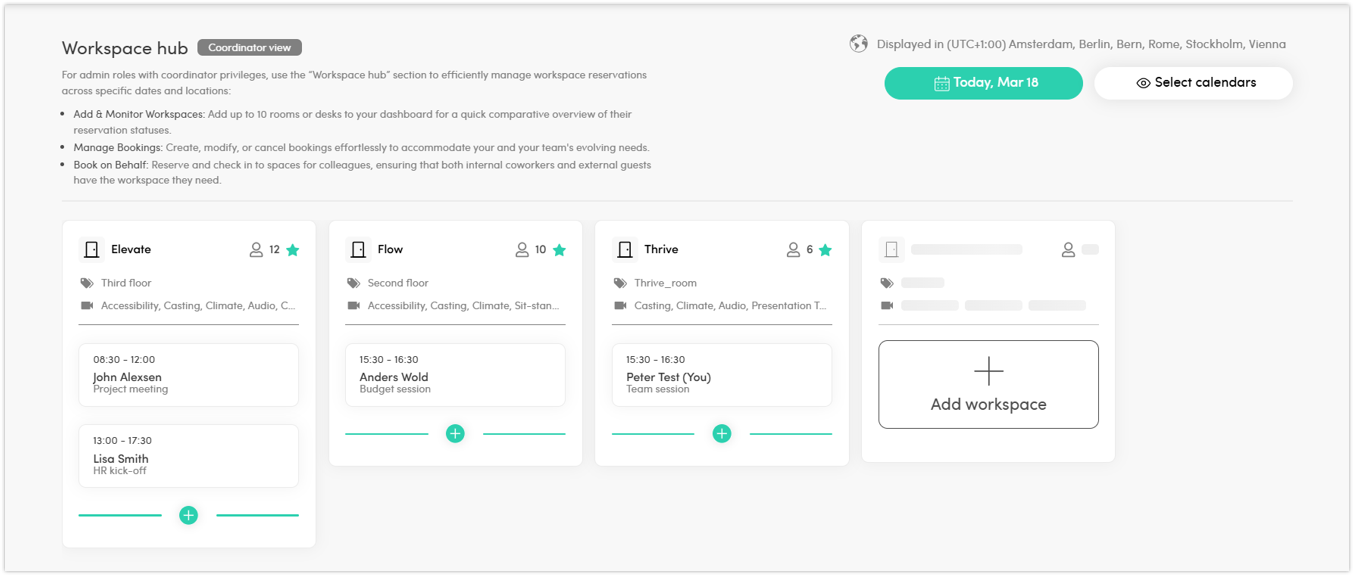1354x576 pixels.
Task: Open the Select calendars button
Action: [x=1193, y=83]
